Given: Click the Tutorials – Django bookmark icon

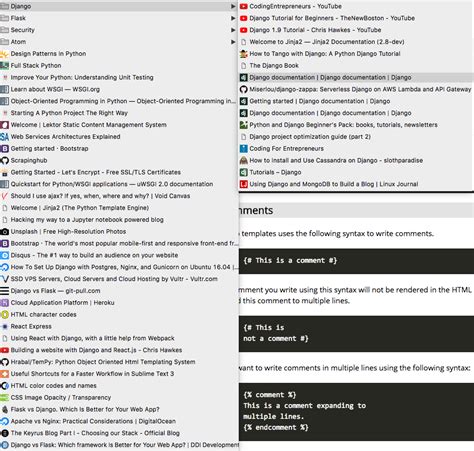Looking at the screenshot, I should (x=244, y=172).
